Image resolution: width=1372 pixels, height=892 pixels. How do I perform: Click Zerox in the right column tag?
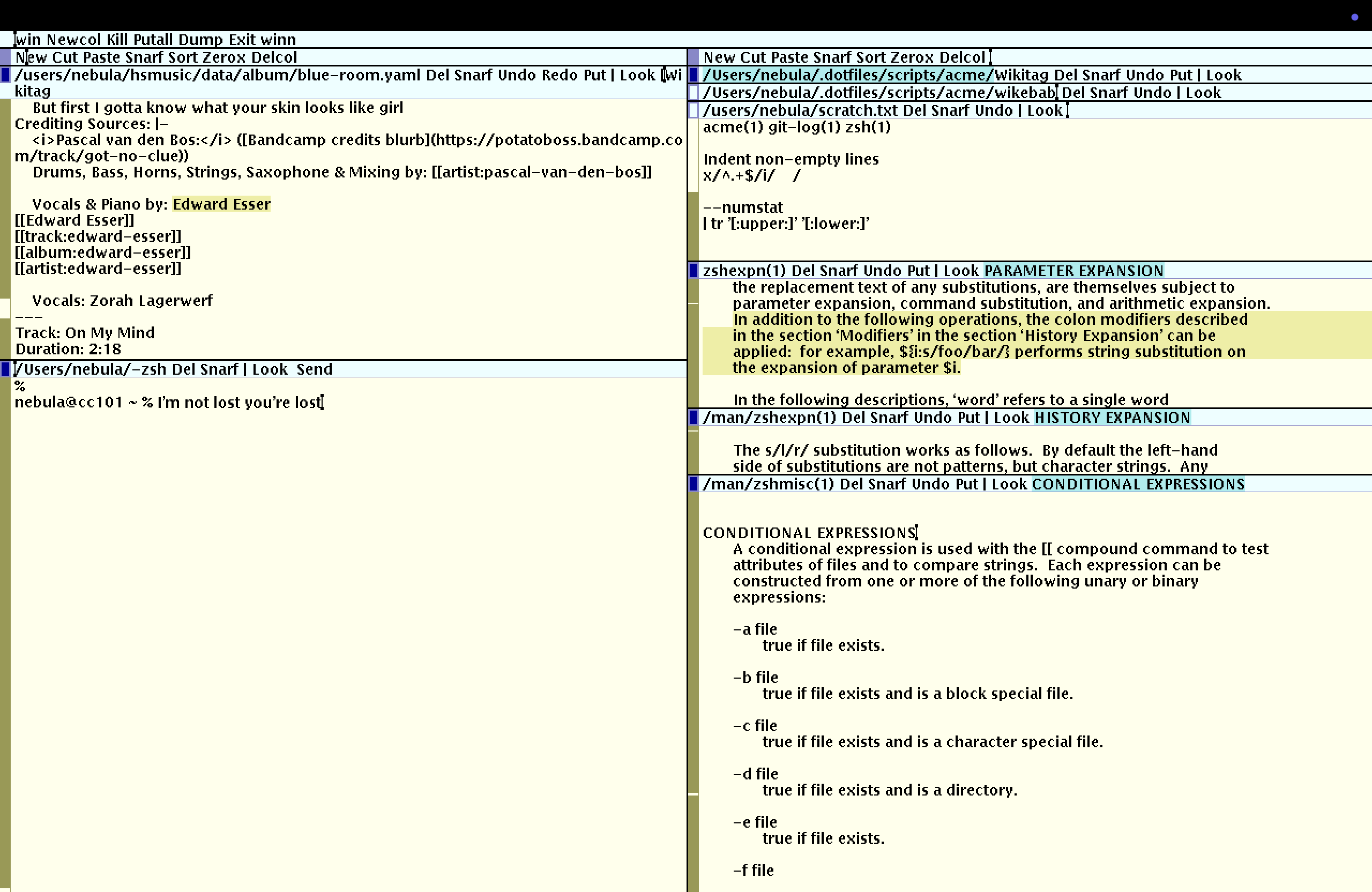pos(912,58)
